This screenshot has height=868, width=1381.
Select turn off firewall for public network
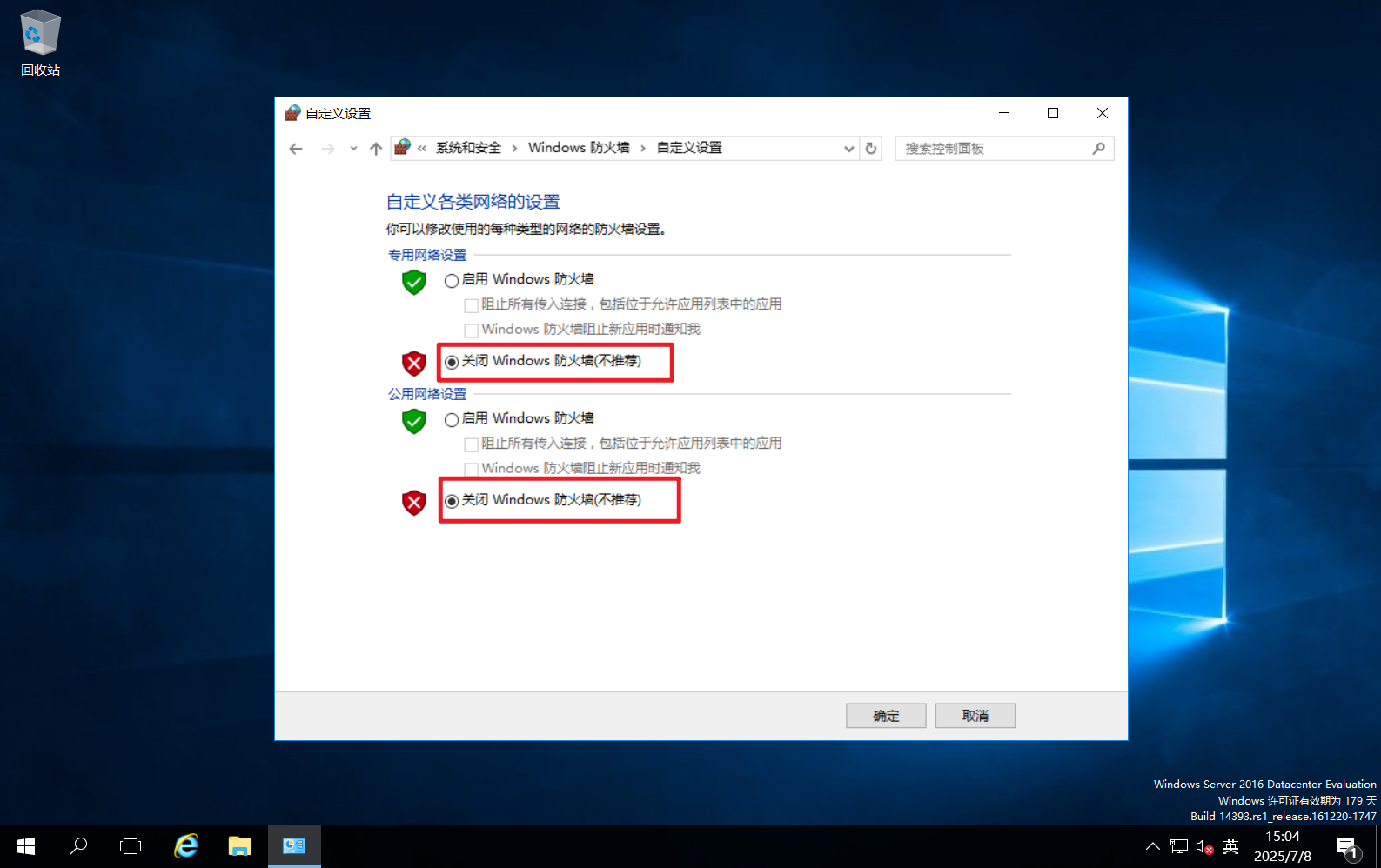pyautogui.click(x=452, y=501)
